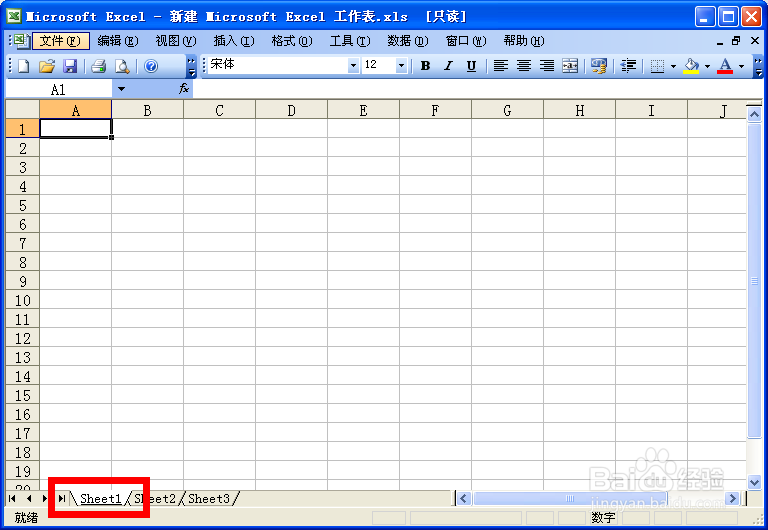Open the 格式(O) menu

tap(292, 41)
